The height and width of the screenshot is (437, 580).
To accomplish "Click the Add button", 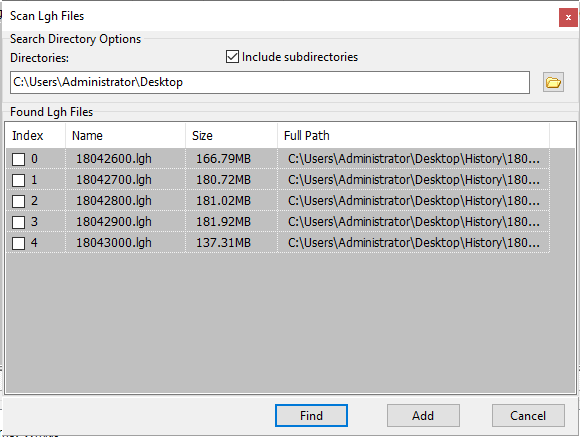I will (x=423, y=416).
